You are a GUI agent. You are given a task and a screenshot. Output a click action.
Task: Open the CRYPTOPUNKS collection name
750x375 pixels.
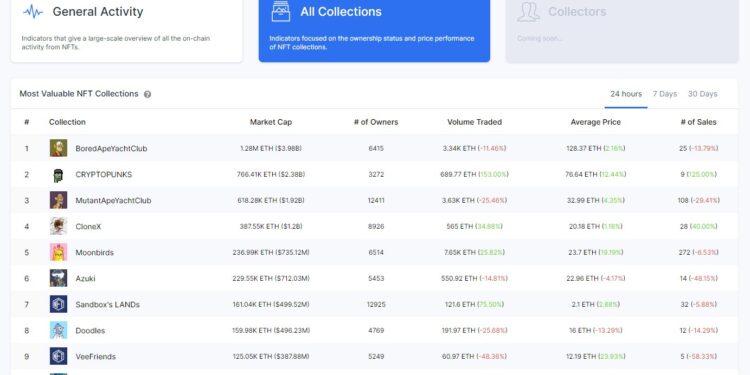(x=104, y=175)
